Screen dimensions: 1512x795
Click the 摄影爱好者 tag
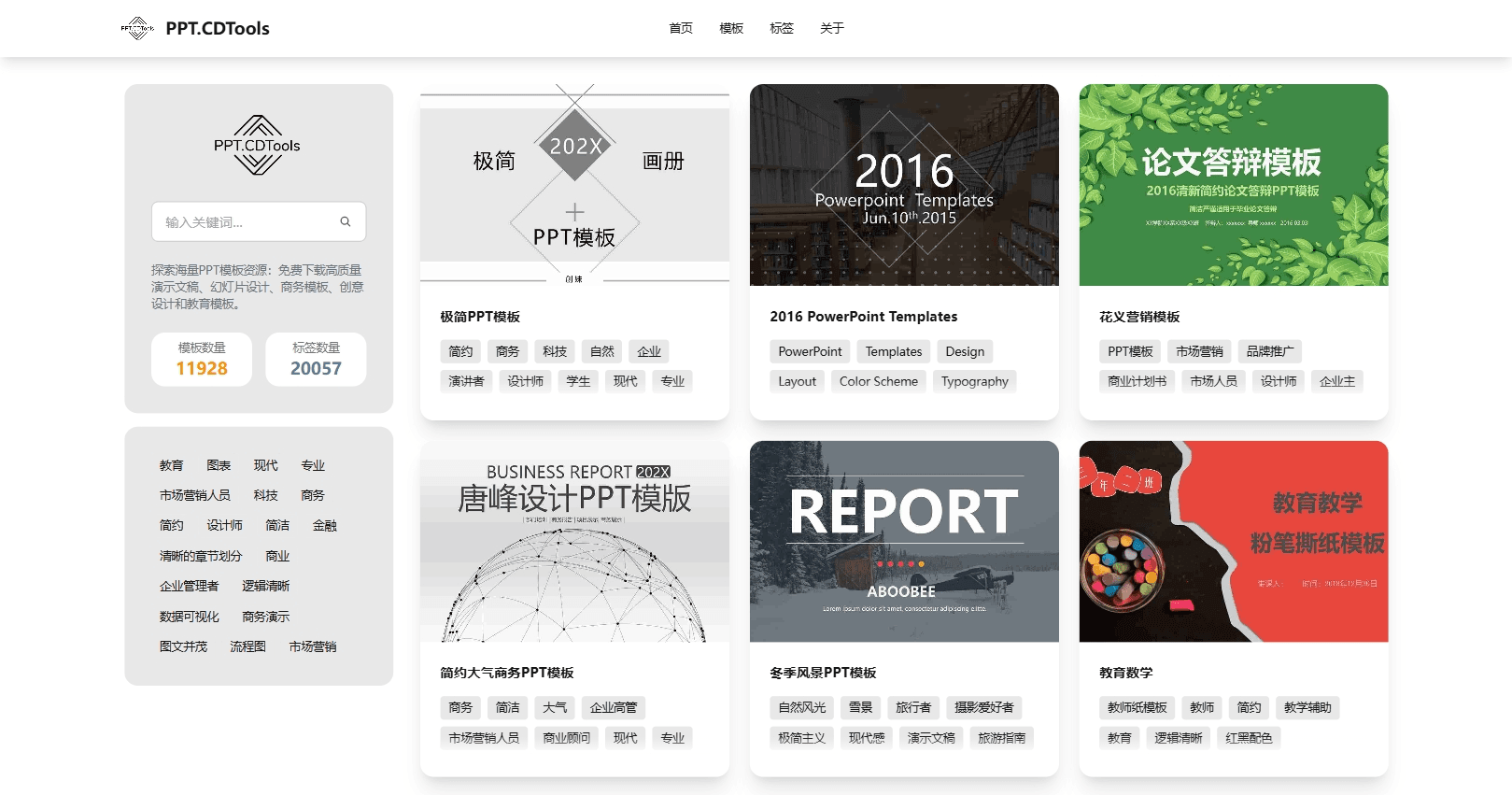coord(983,707)
